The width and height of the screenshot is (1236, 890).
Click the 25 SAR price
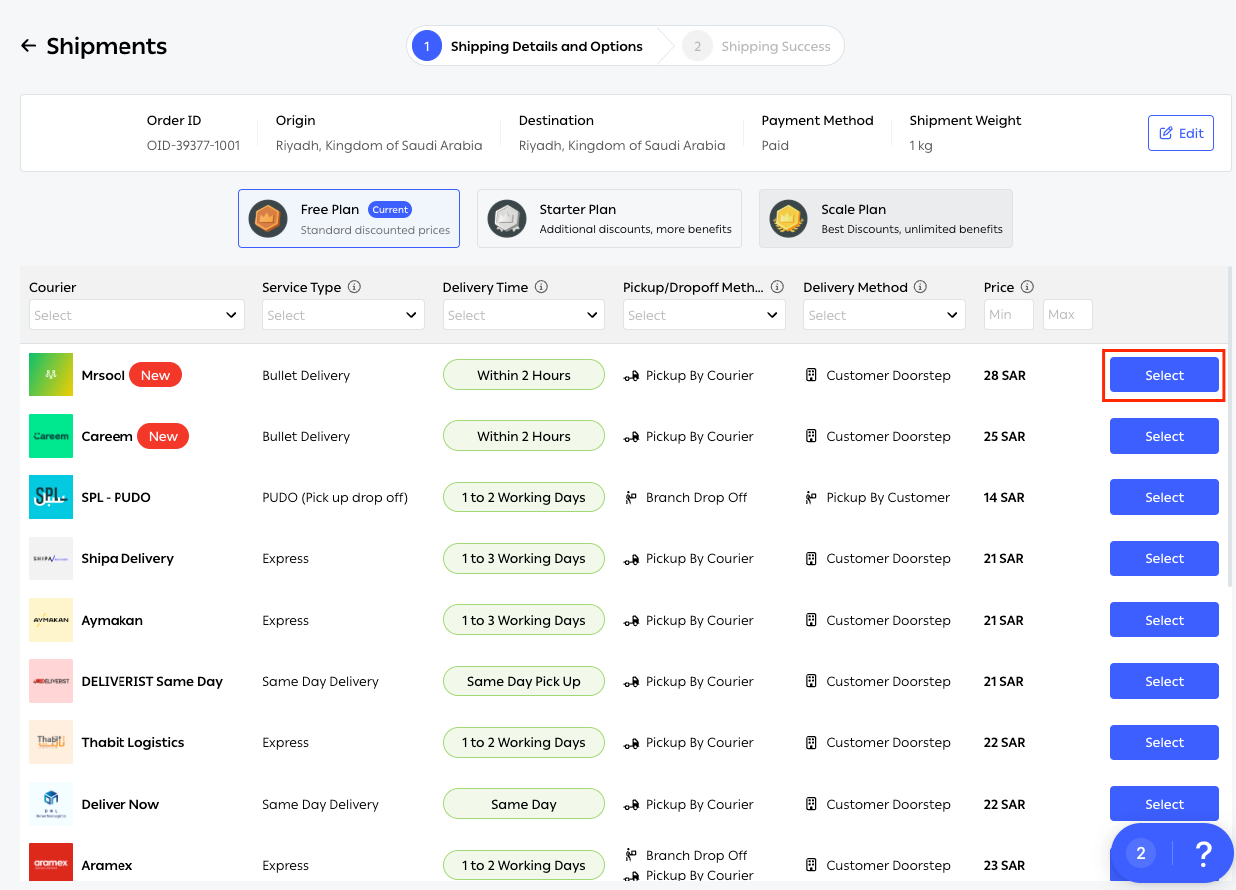pyautogui.click(x=1005, y=436)
